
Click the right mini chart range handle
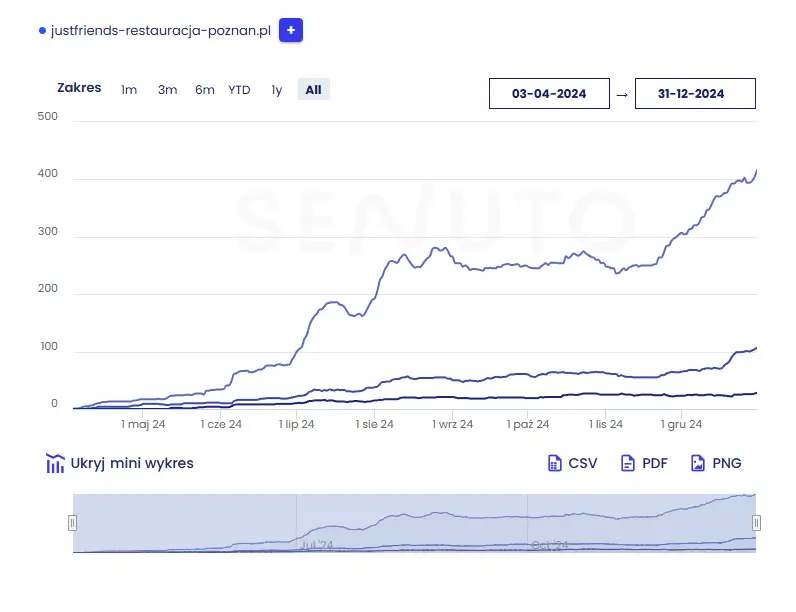(x=756, y=523)
